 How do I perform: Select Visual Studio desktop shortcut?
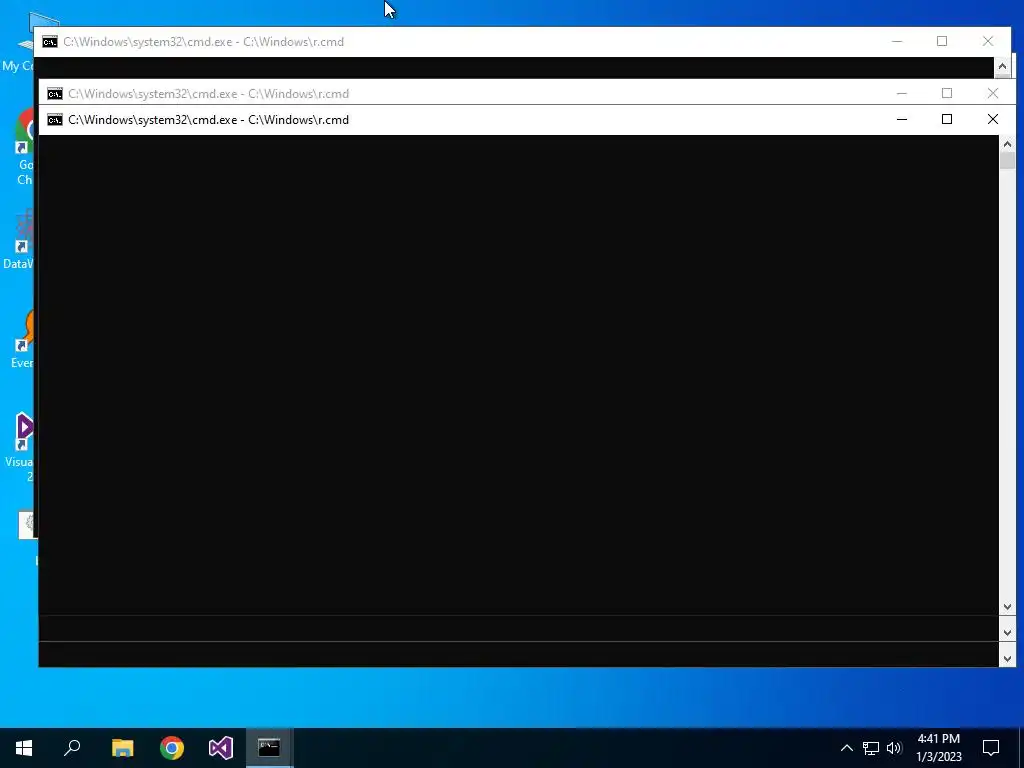(21, 447)
